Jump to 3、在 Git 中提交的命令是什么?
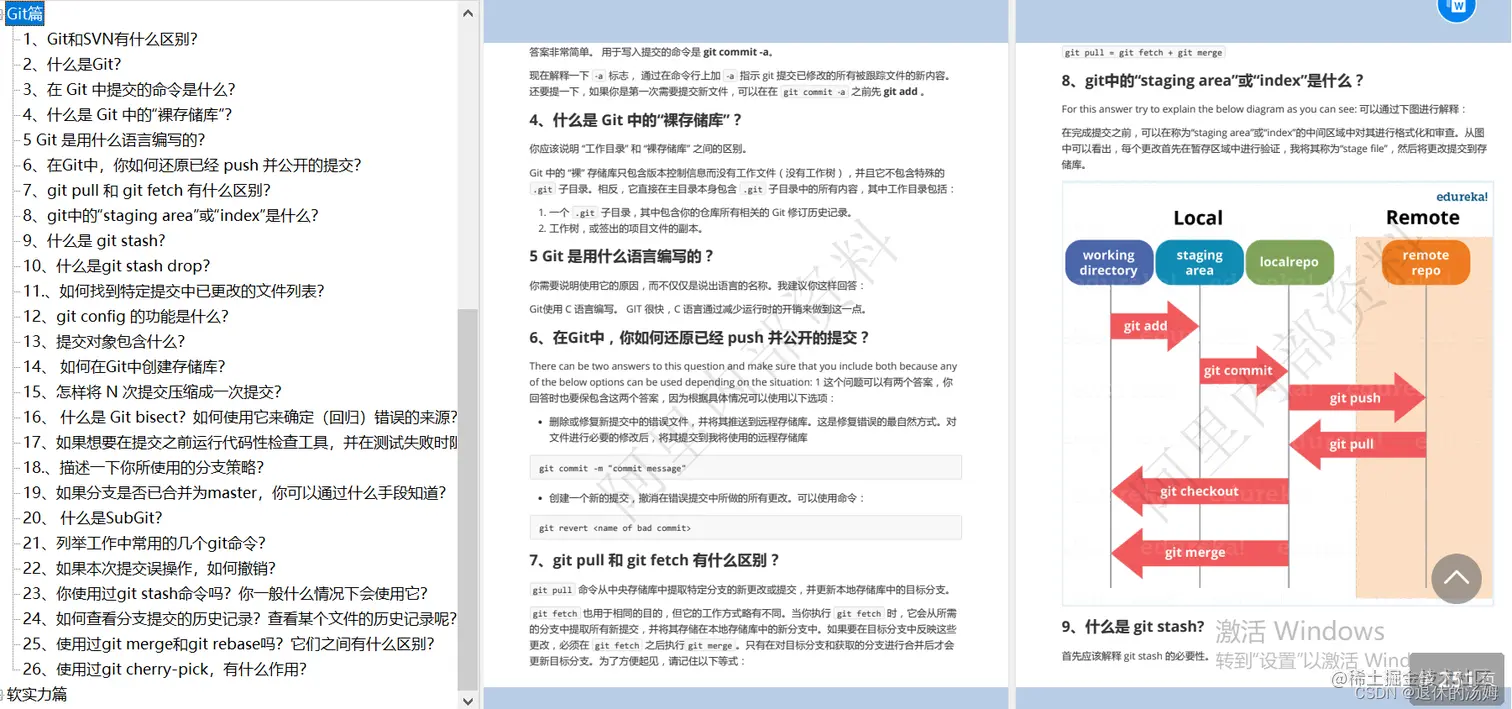The height and width of the screenshot is (709, 1512). 129,89
